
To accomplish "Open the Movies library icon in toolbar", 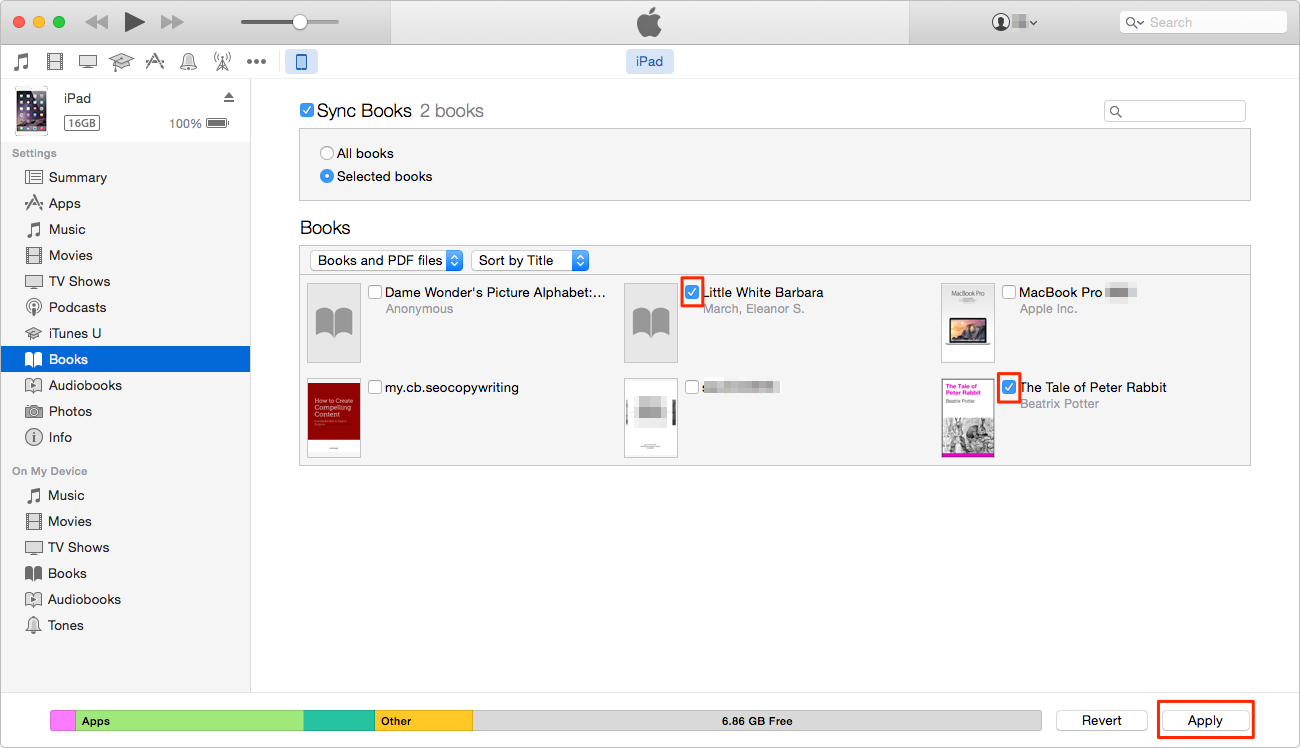I will pos(55,62).
